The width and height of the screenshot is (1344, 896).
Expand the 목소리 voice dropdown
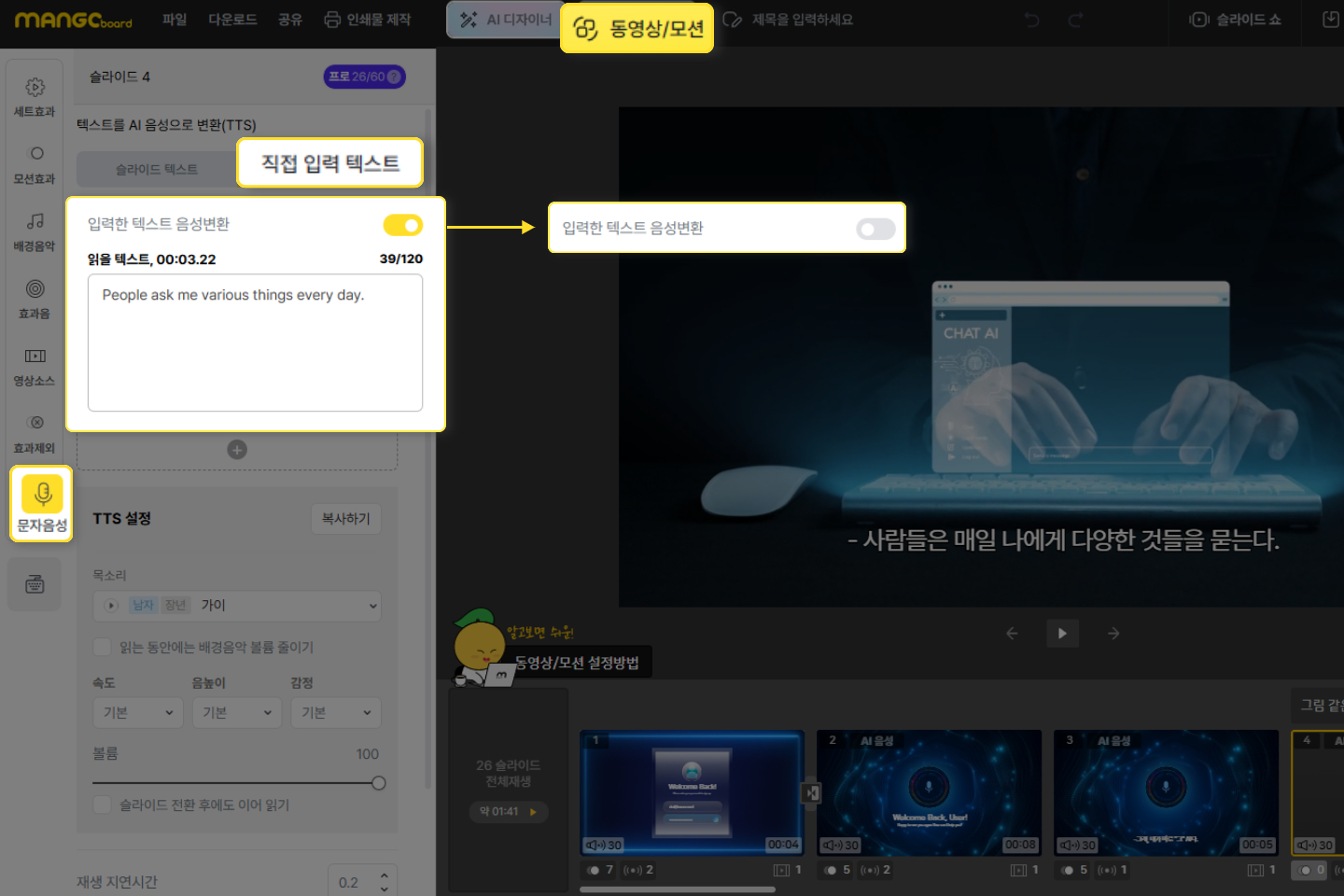[x=237, y=606]
